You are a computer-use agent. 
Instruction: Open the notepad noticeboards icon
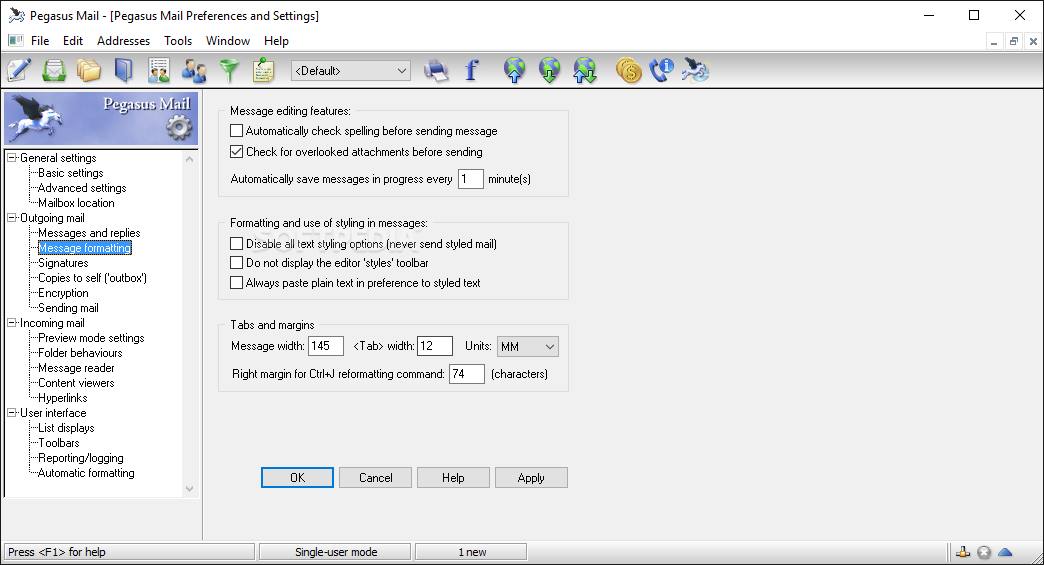(x=264, y=70)
